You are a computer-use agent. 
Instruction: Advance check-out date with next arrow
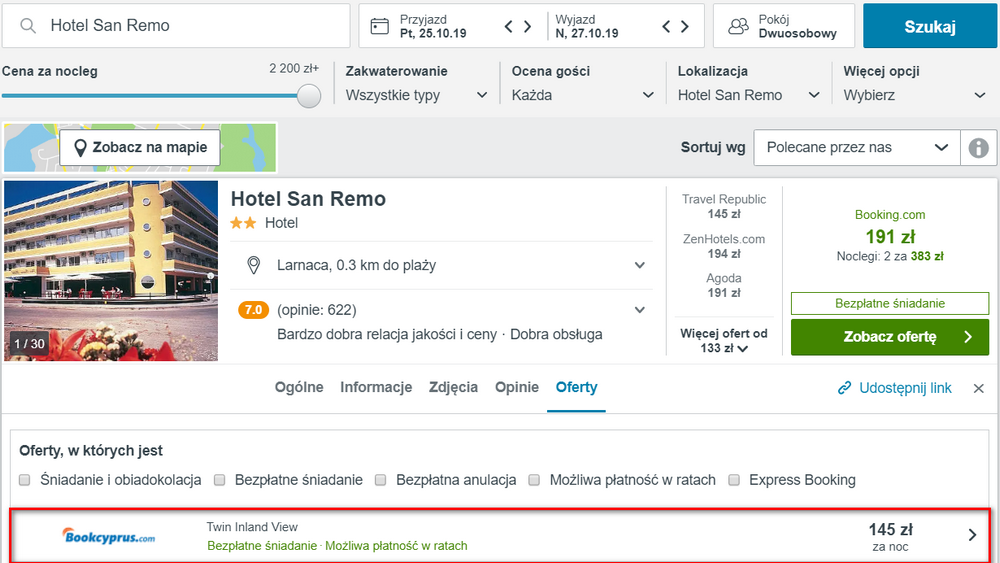[x=684, y=26]
